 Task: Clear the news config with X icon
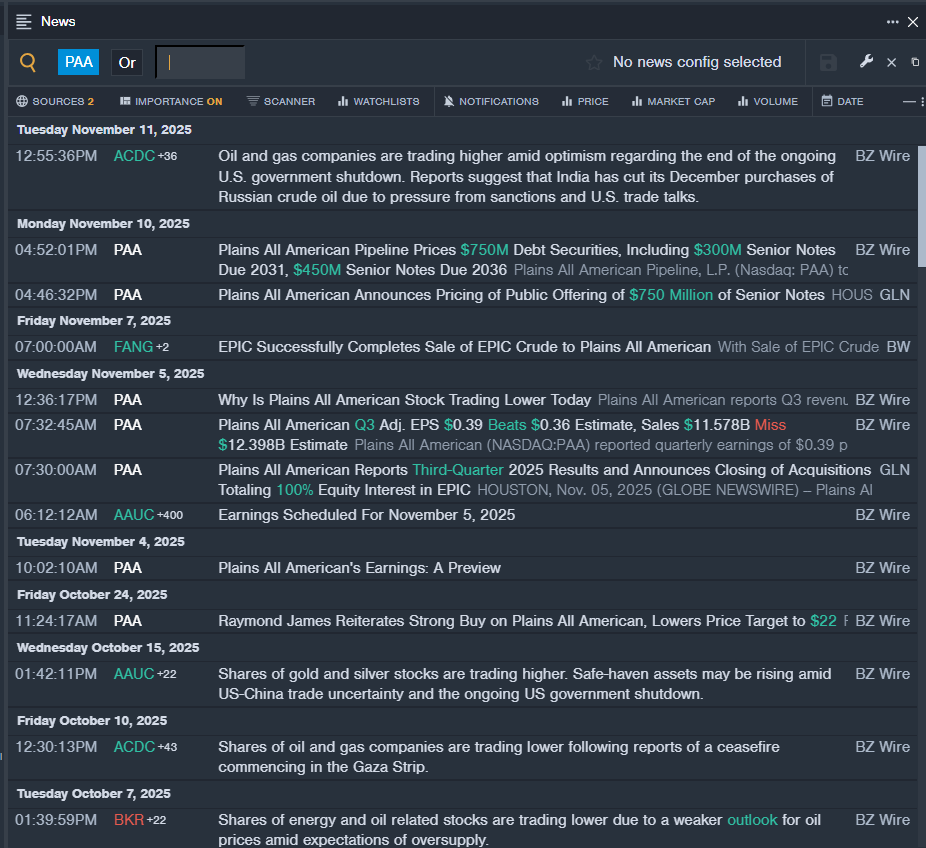pos(892,63)
